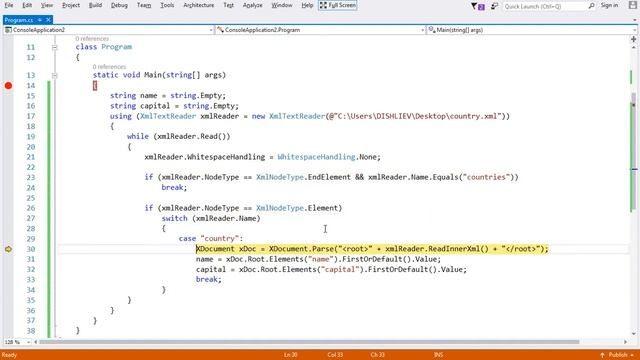Click the switch keyword on line 27
Image resolution: width=640 pixels, height=360 pixels.
click(174, 218)
